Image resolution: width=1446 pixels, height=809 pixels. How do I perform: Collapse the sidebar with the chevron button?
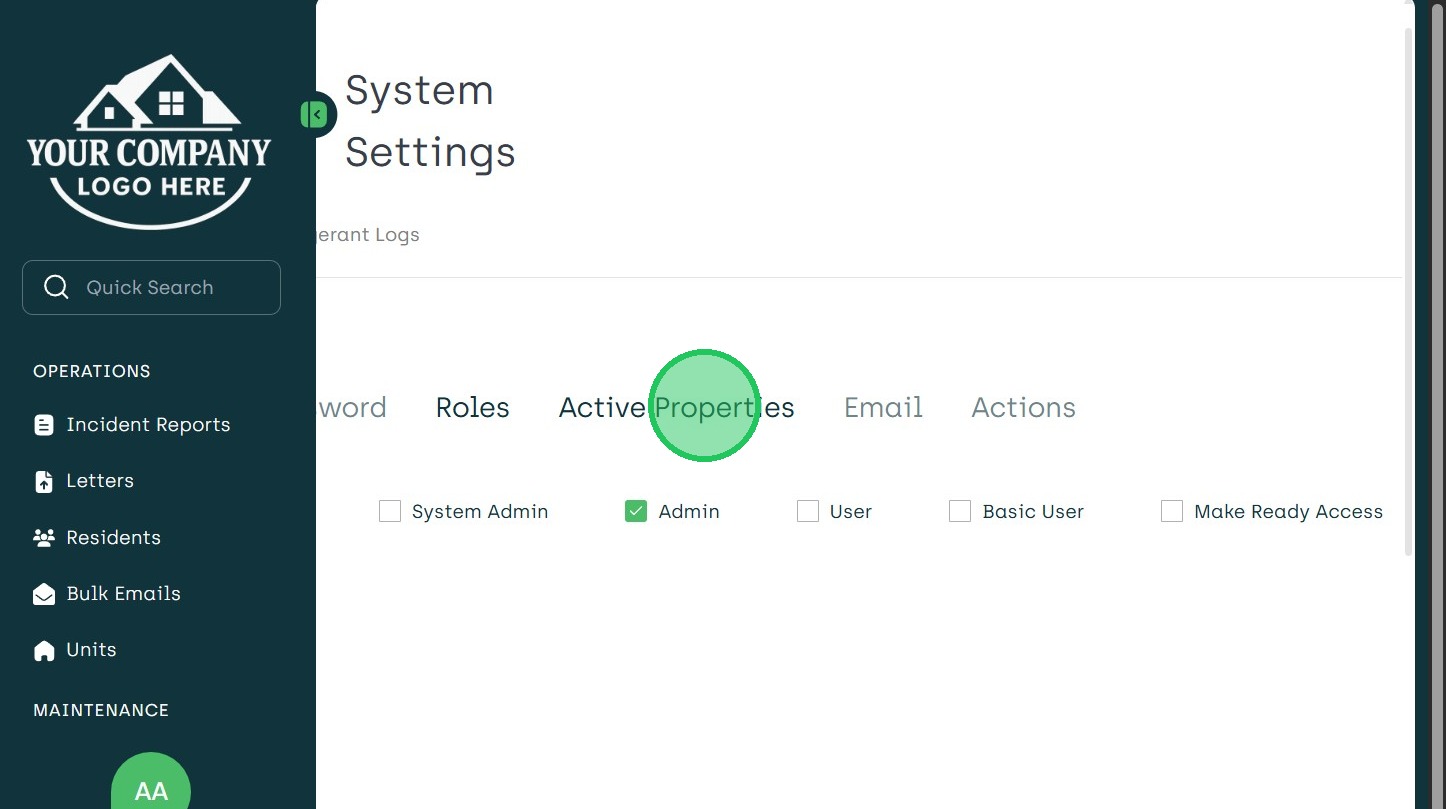[316, 115]
